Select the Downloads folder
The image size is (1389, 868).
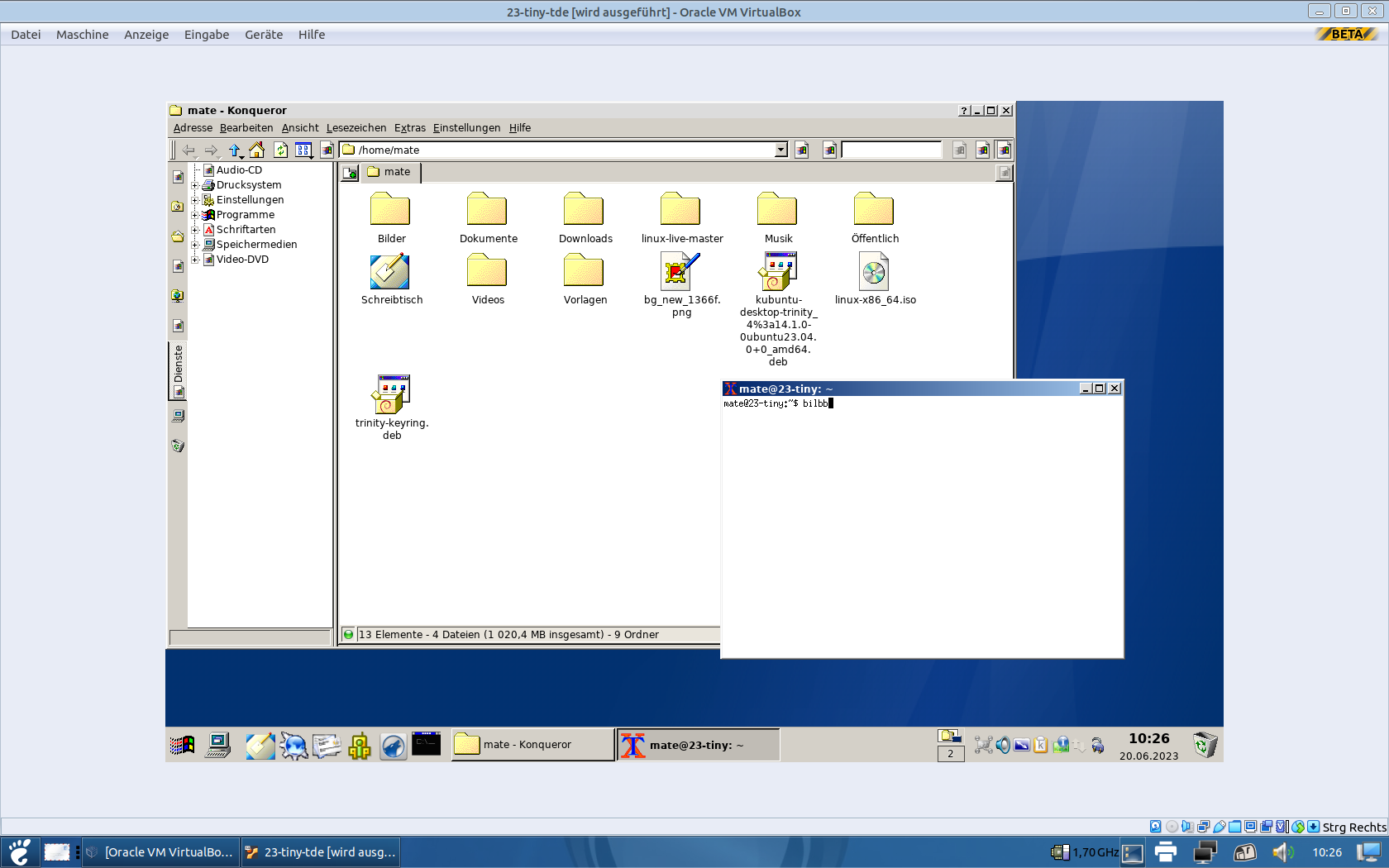[x=585, y=218]
